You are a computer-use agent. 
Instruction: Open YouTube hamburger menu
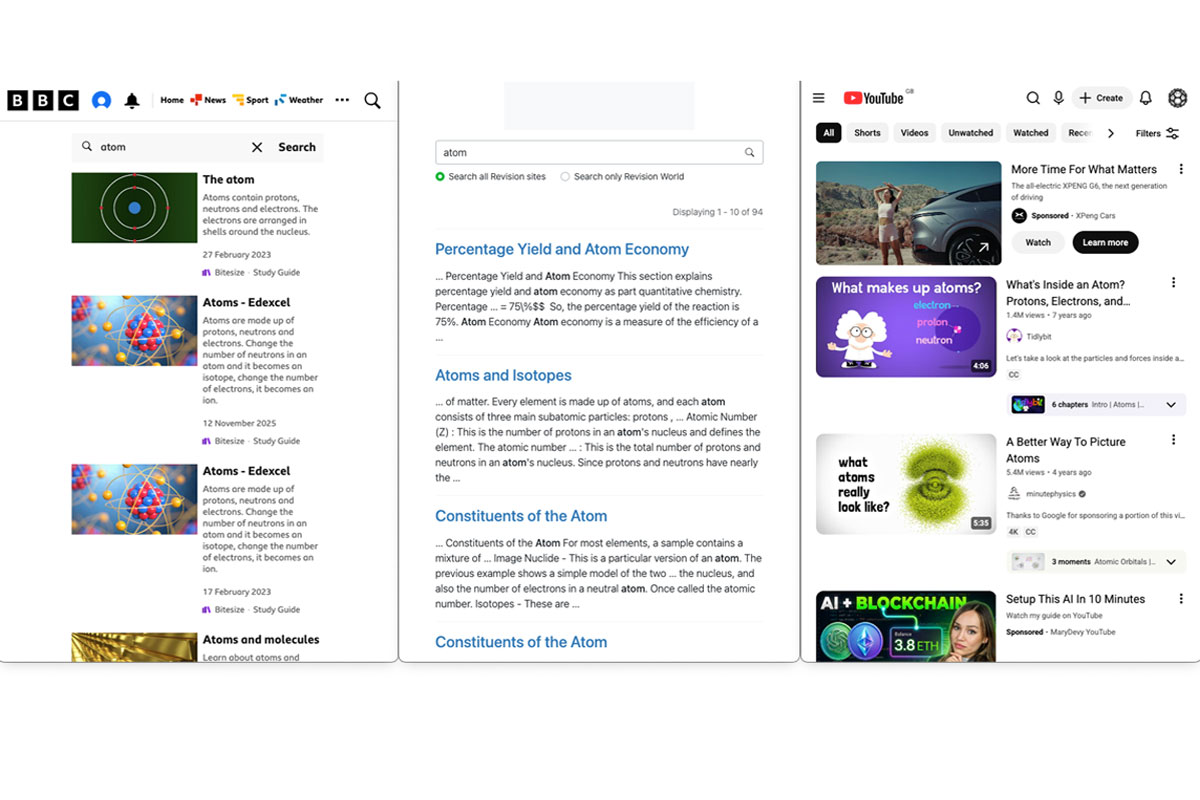click(818, 98)
